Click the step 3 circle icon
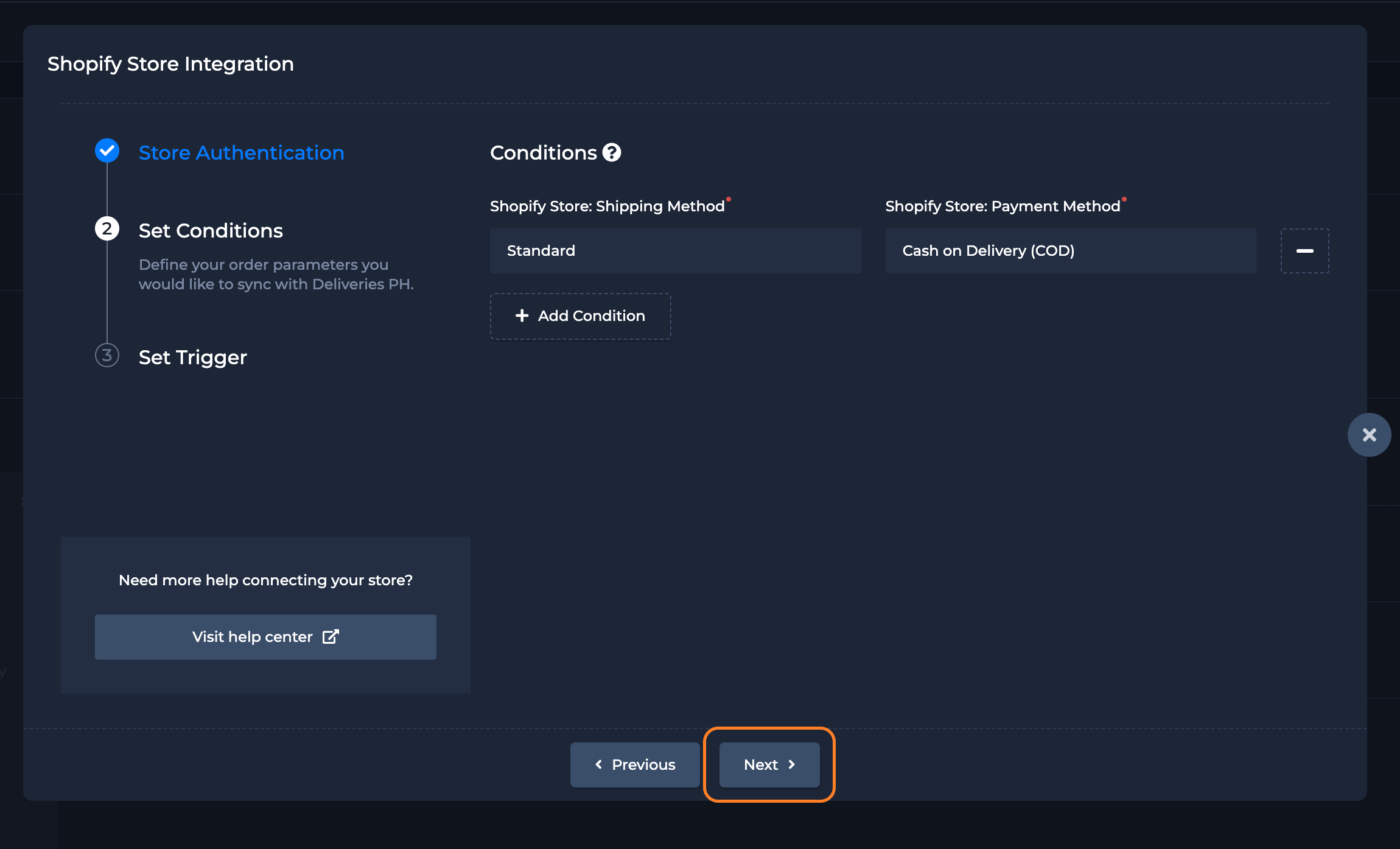 pos(107,355)
